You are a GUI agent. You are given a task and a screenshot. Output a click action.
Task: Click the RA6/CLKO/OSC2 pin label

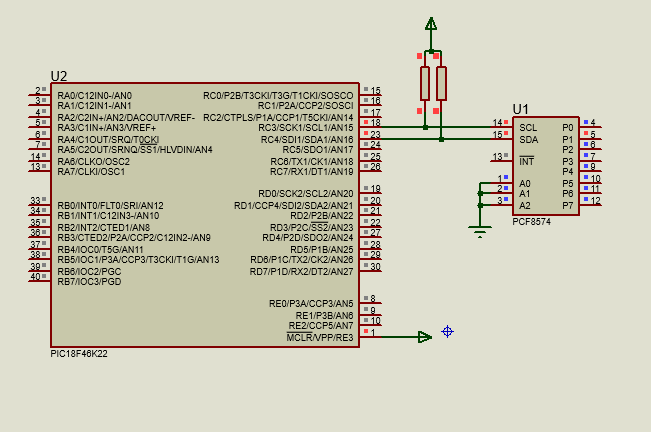[93, 162]
